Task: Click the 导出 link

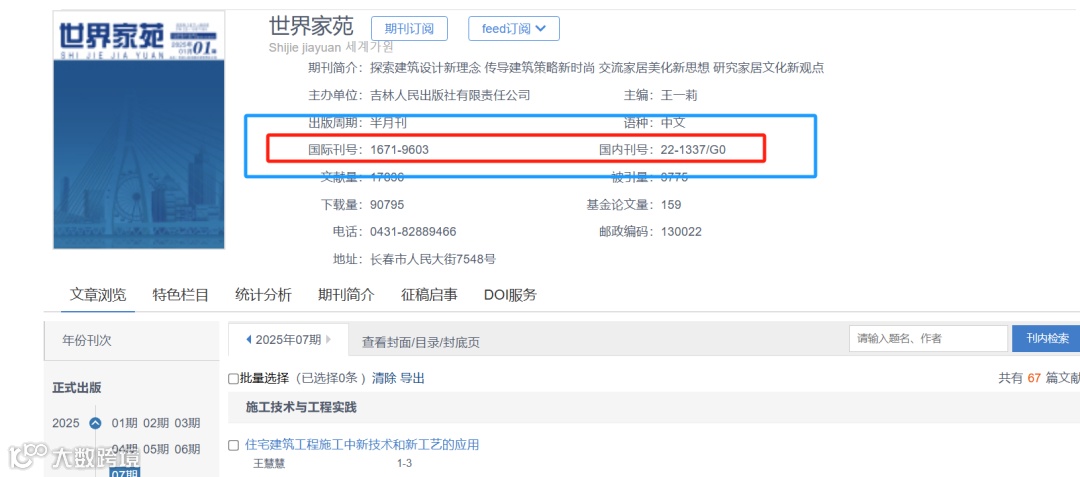Action: pos(413,378)
